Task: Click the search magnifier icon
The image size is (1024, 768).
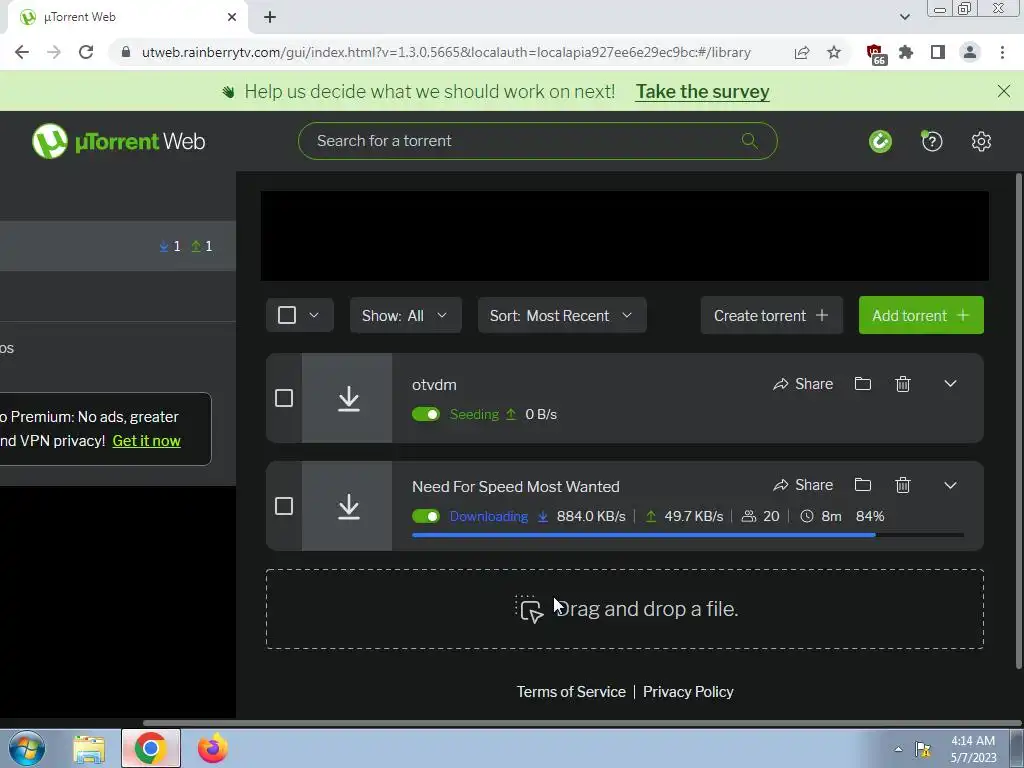Action: coord(750,140)
